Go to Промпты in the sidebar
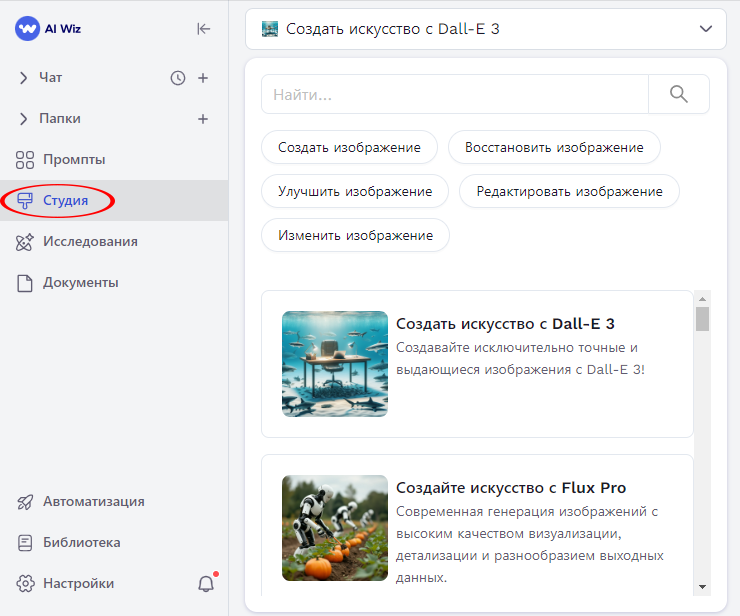The image size is (740, 616). tap(74, 160)
